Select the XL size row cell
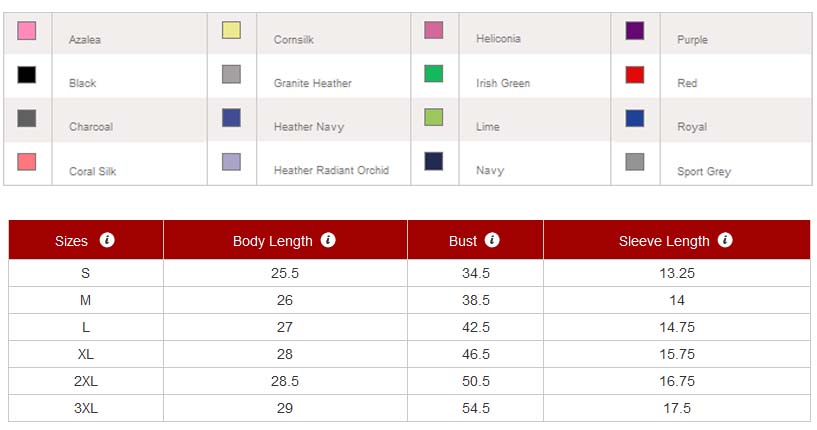817x430 pixels. click(86, 354)
